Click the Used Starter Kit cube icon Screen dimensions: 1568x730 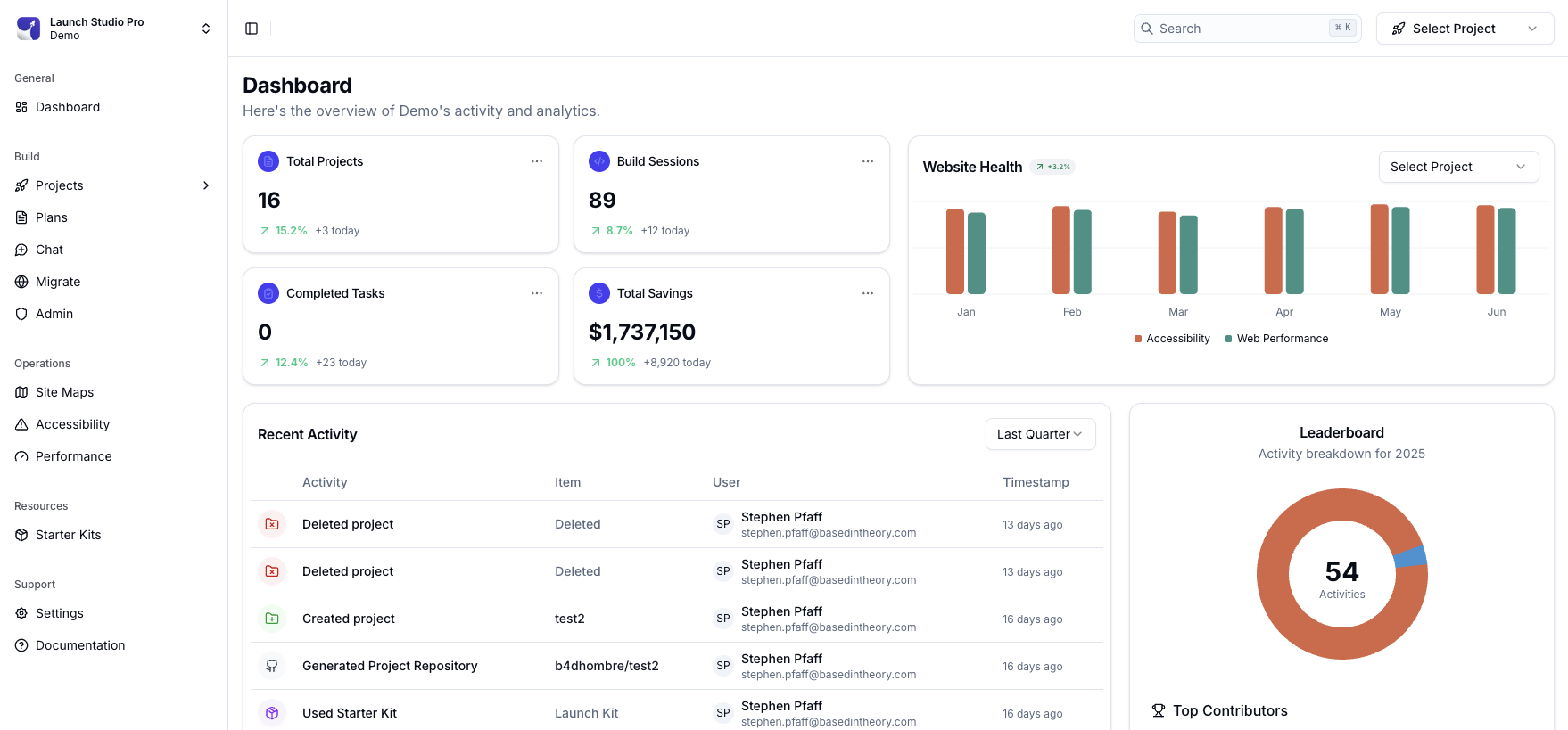pos(272,713)
